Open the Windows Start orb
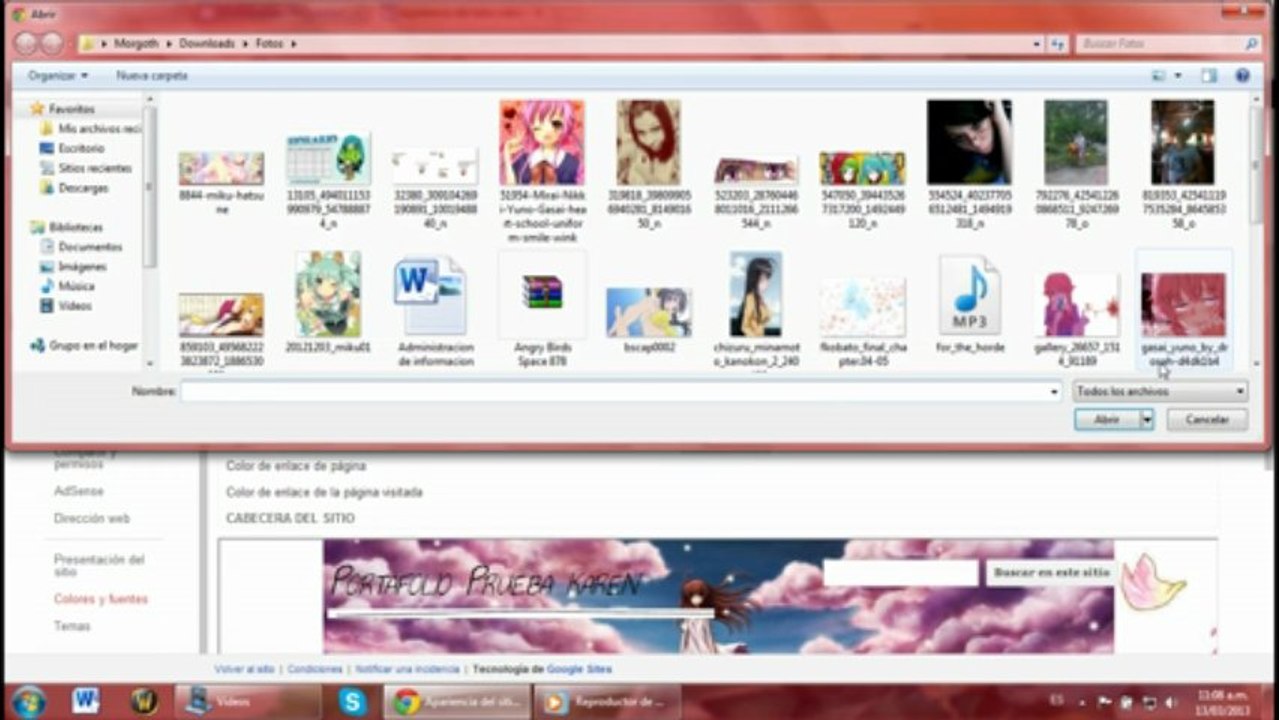Image resolution: width=1279 pixels, height=720 pixels. [x=28, y=702]
